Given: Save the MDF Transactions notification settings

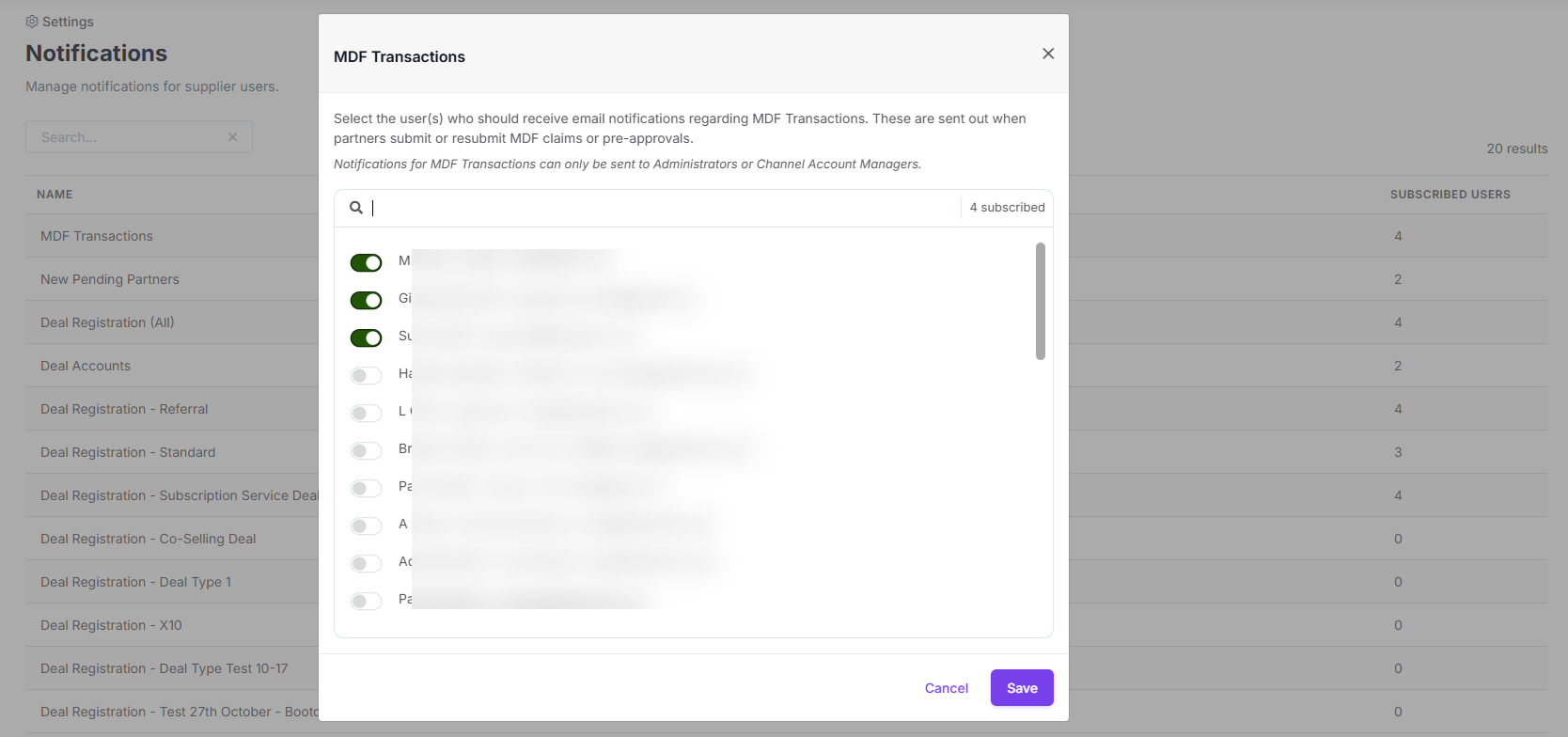Looking at the screenshot, I should tap(1021, 687).
